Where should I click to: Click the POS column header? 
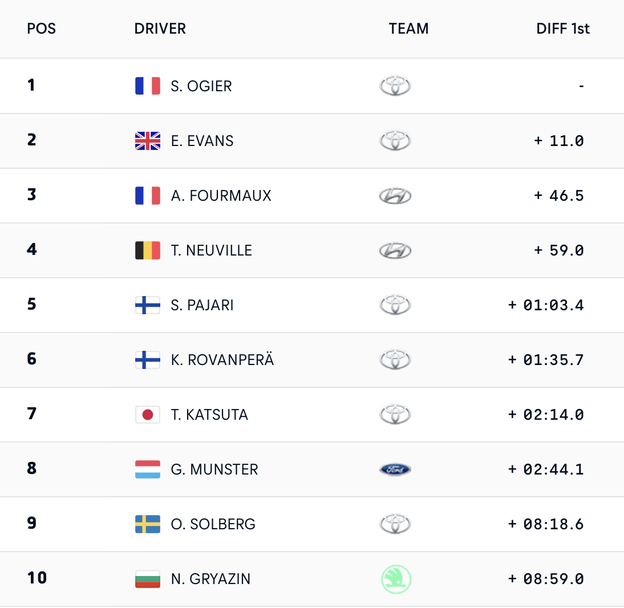pos(41,29)
